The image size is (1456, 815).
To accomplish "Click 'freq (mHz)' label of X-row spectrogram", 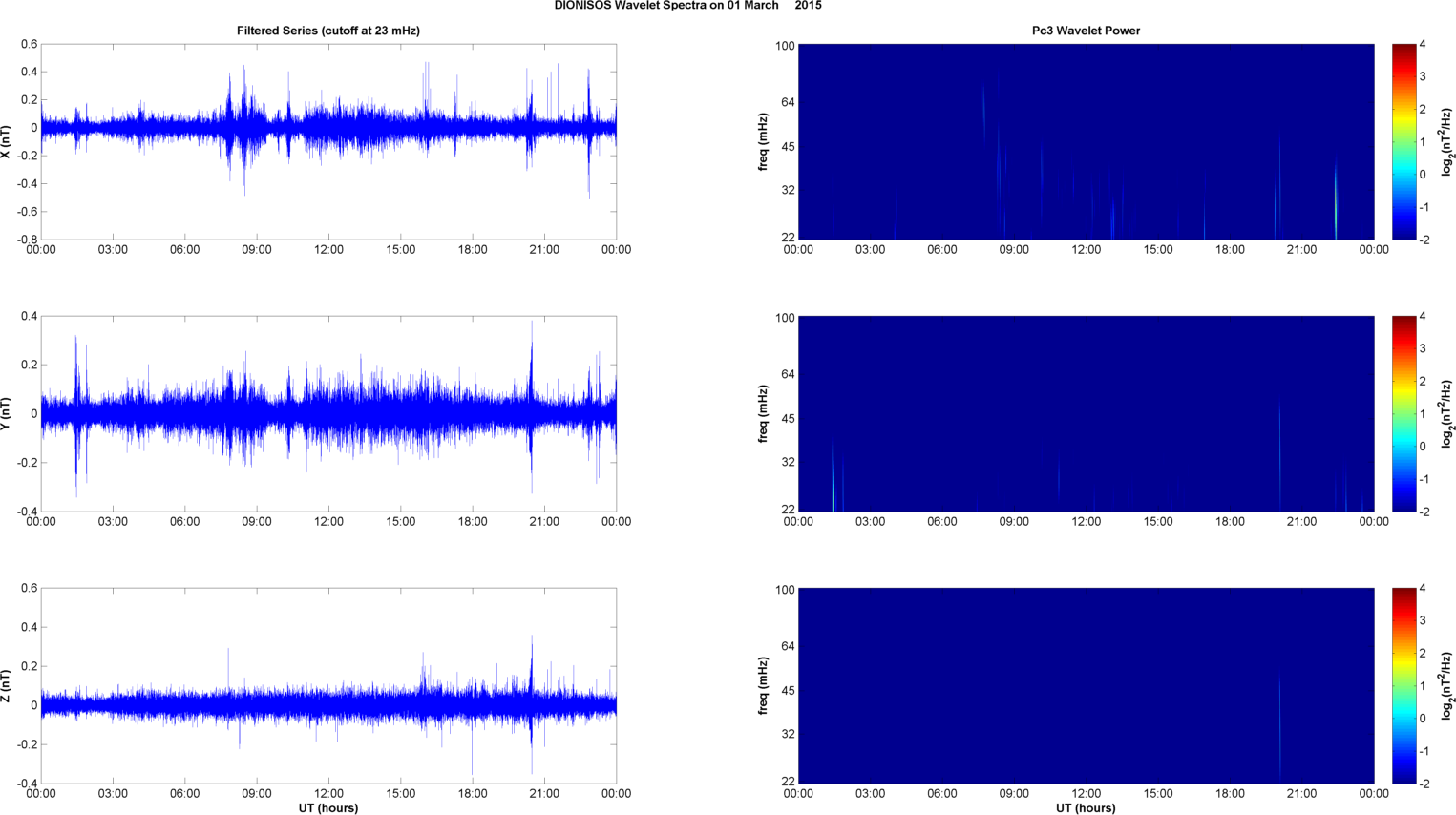I will click(x=764, y=141).
